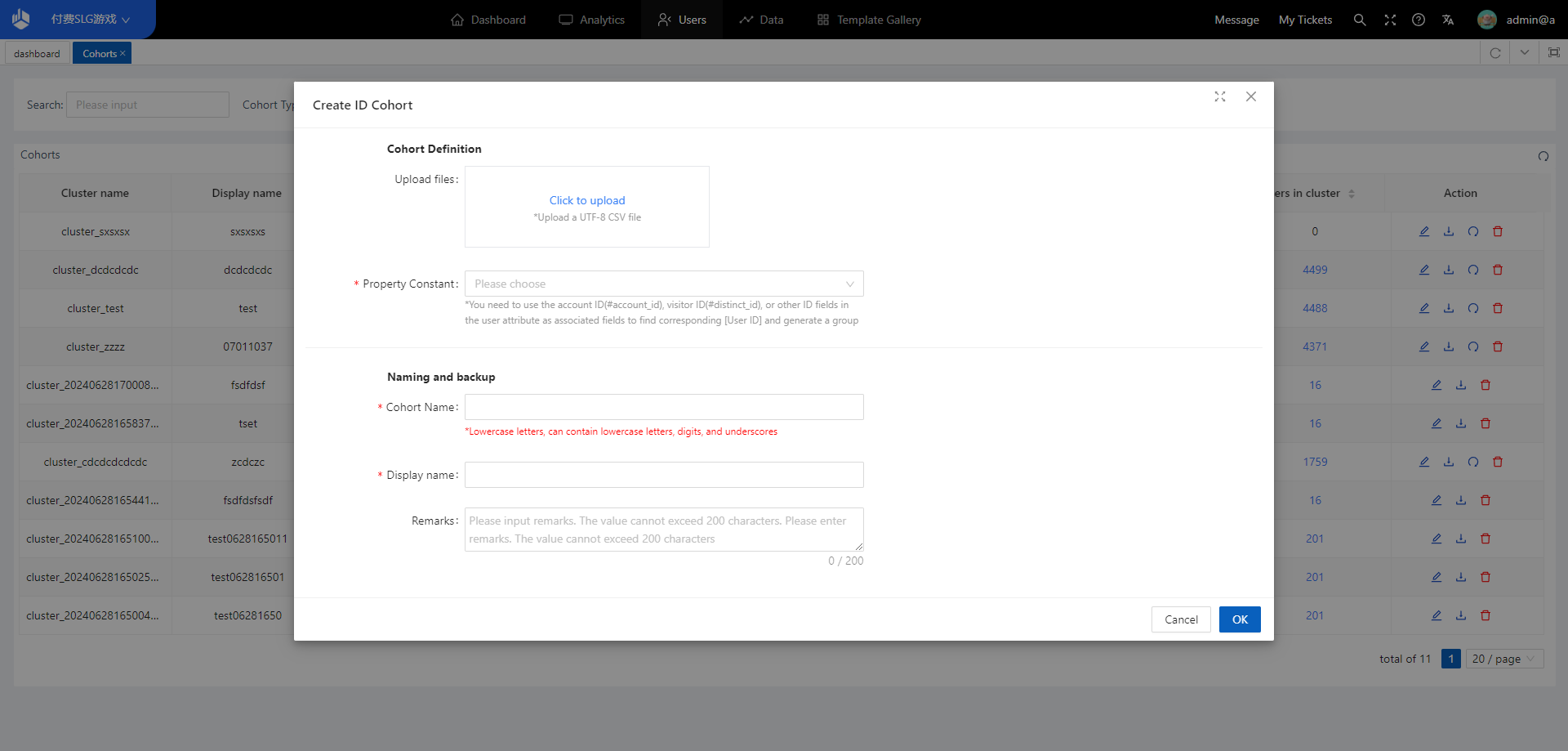The image size is (1568, 751).
Task: Toggle fullscreen mode icon in top bar
Action: click(1390, 20)
